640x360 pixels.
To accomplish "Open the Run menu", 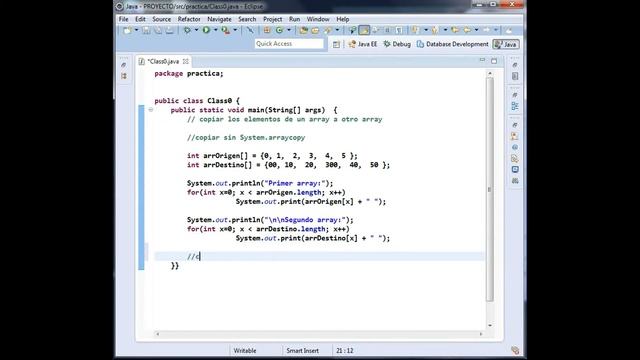I will pos(294,19).
